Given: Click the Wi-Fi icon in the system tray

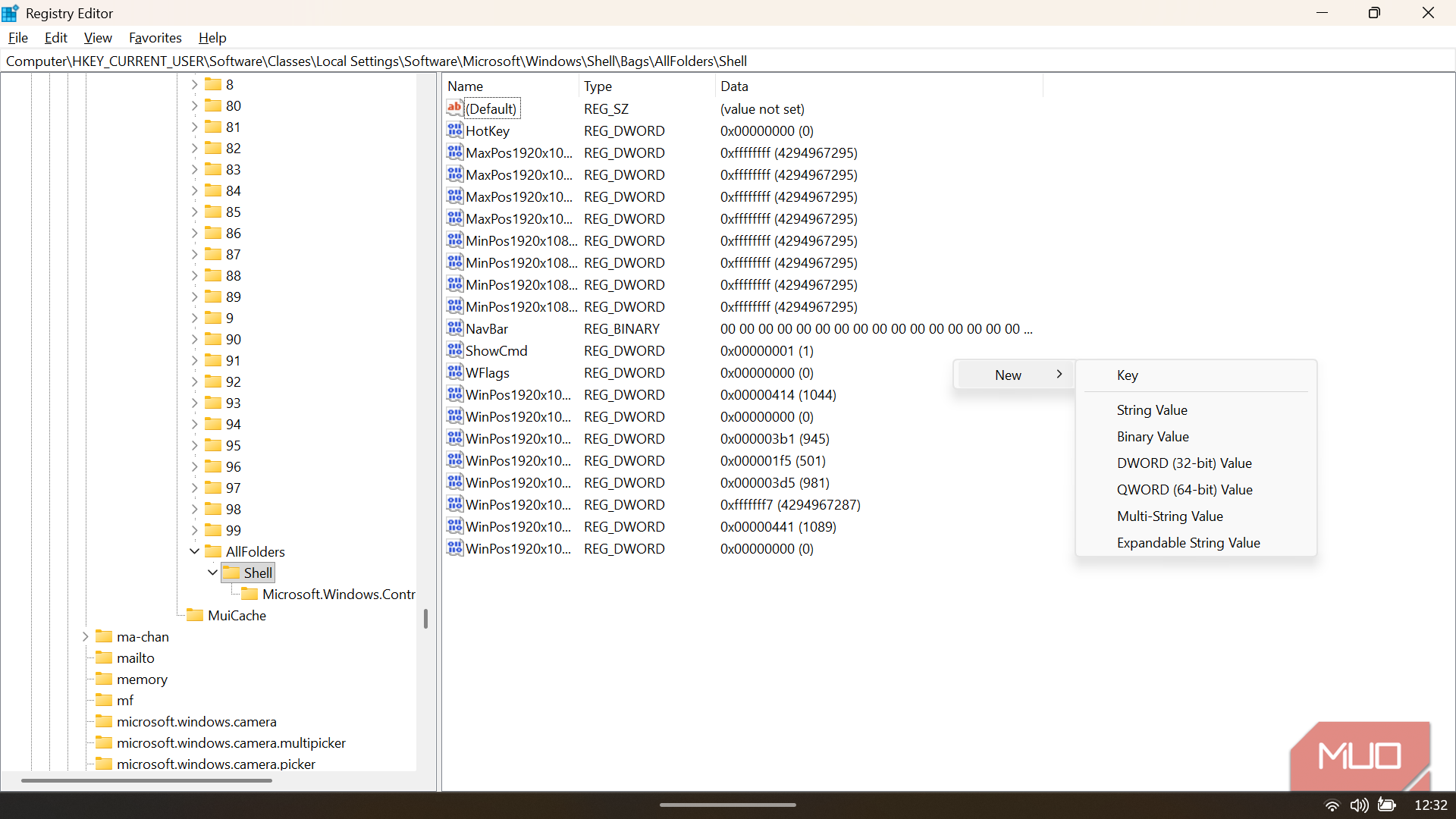Looking at the screenshot, I should click(x=1332, y=805).
